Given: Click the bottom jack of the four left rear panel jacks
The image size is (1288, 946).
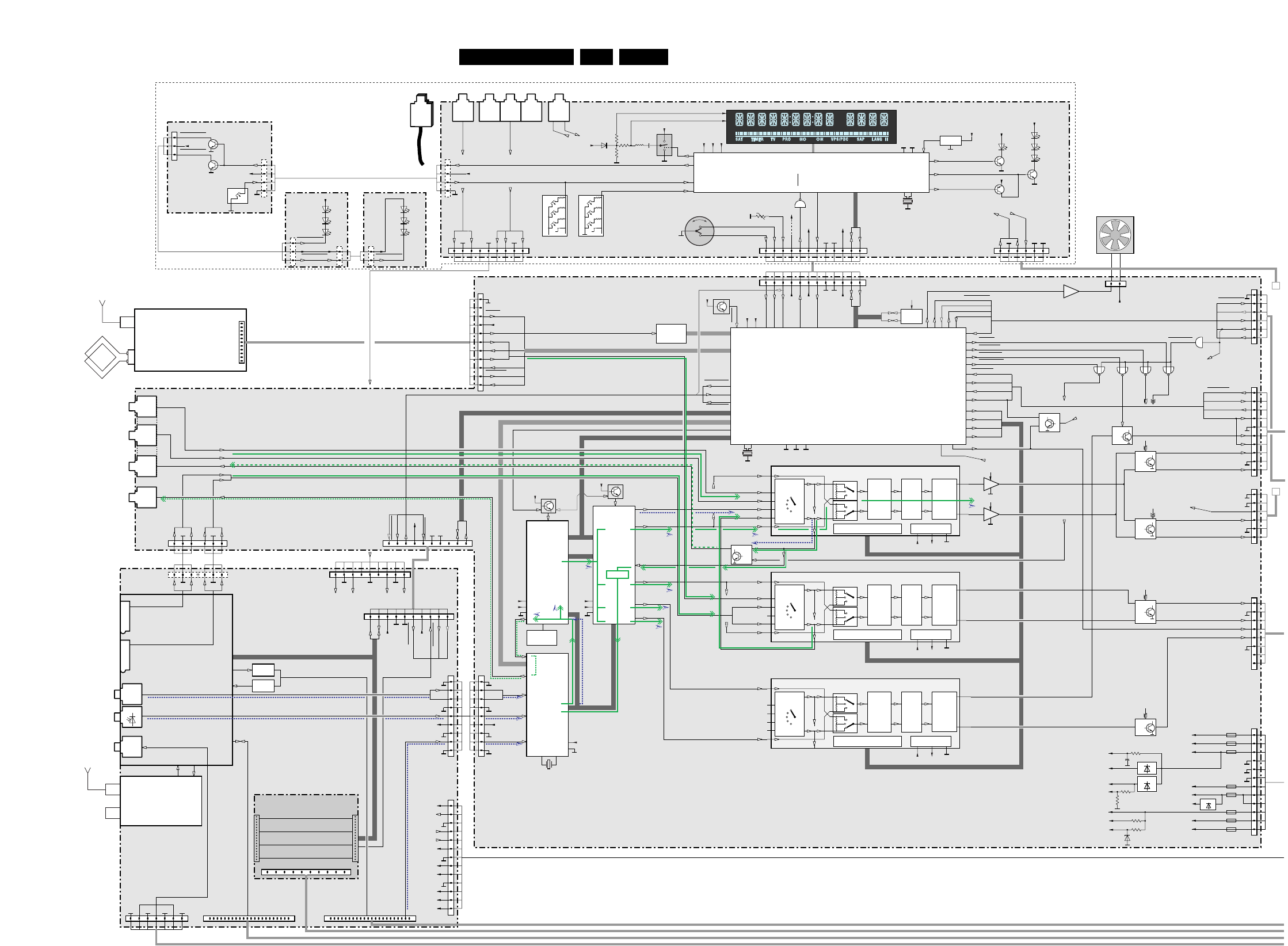Looking at the screenshot, I should 143,497.
